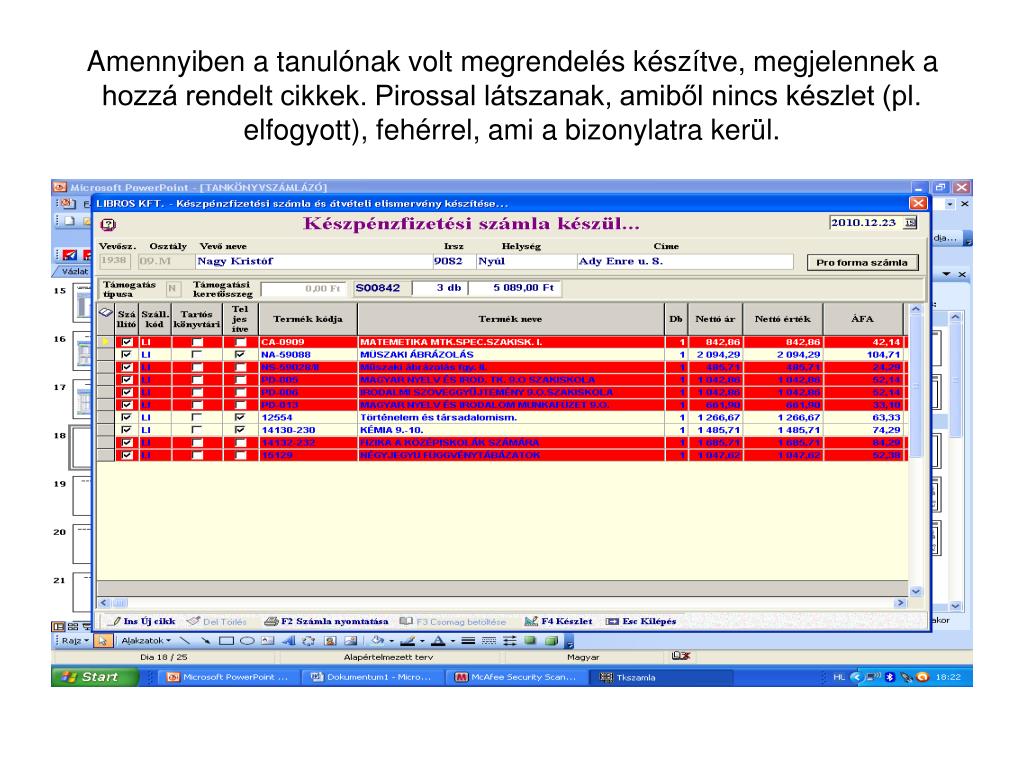1024x768 pixels.
Task: Toggle the Szállító checkbox in the CA-0909 row
Action: [x=127, y=342]
